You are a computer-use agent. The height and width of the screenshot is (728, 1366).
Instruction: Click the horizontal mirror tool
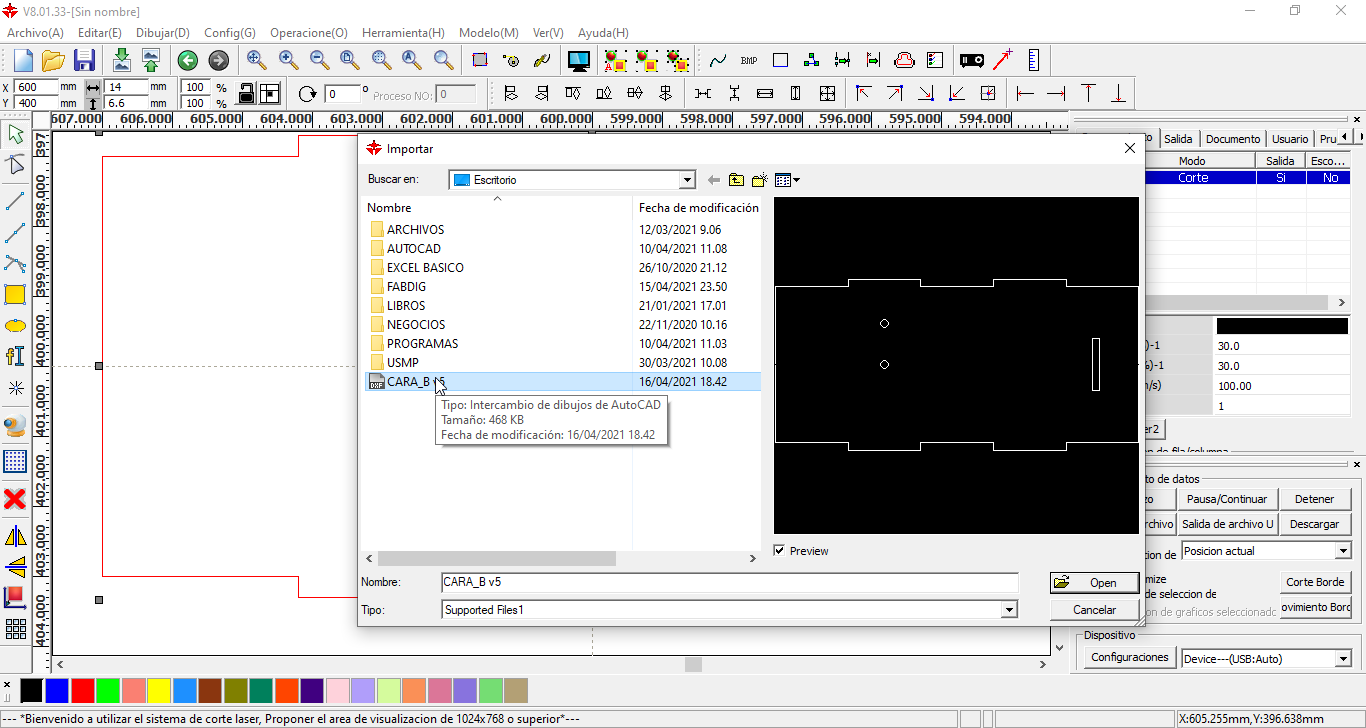coord(15,536)
